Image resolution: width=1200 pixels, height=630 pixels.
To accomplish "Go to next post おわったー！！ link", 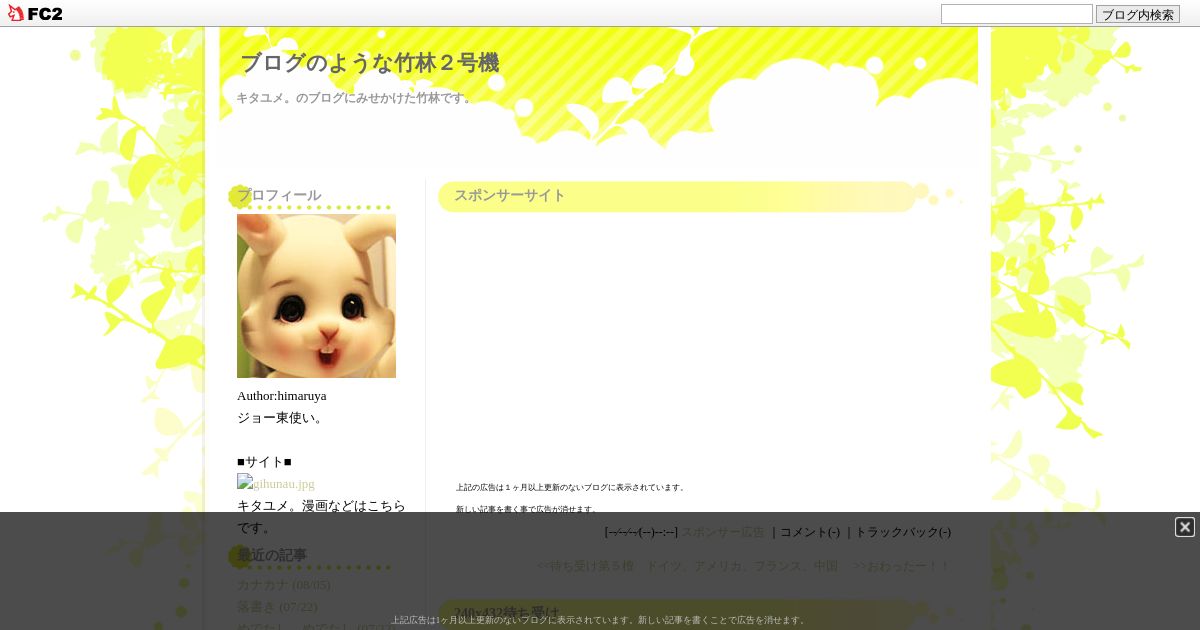I will [x=901, y=566].
